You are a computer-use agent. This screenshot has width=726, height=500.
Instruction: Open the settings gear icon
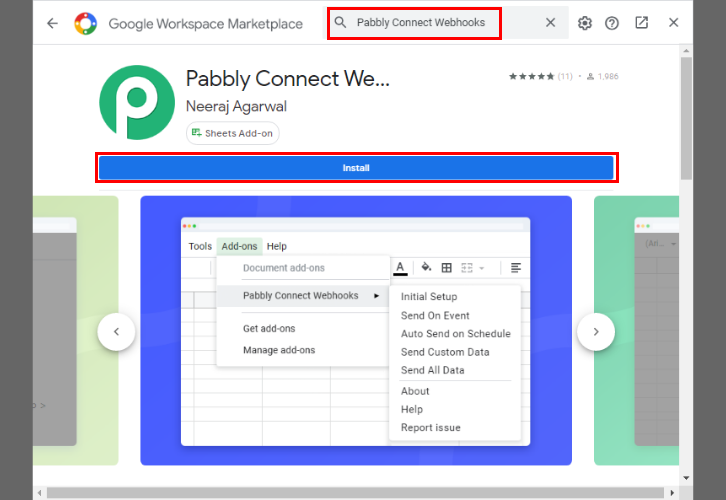[585, 23]
